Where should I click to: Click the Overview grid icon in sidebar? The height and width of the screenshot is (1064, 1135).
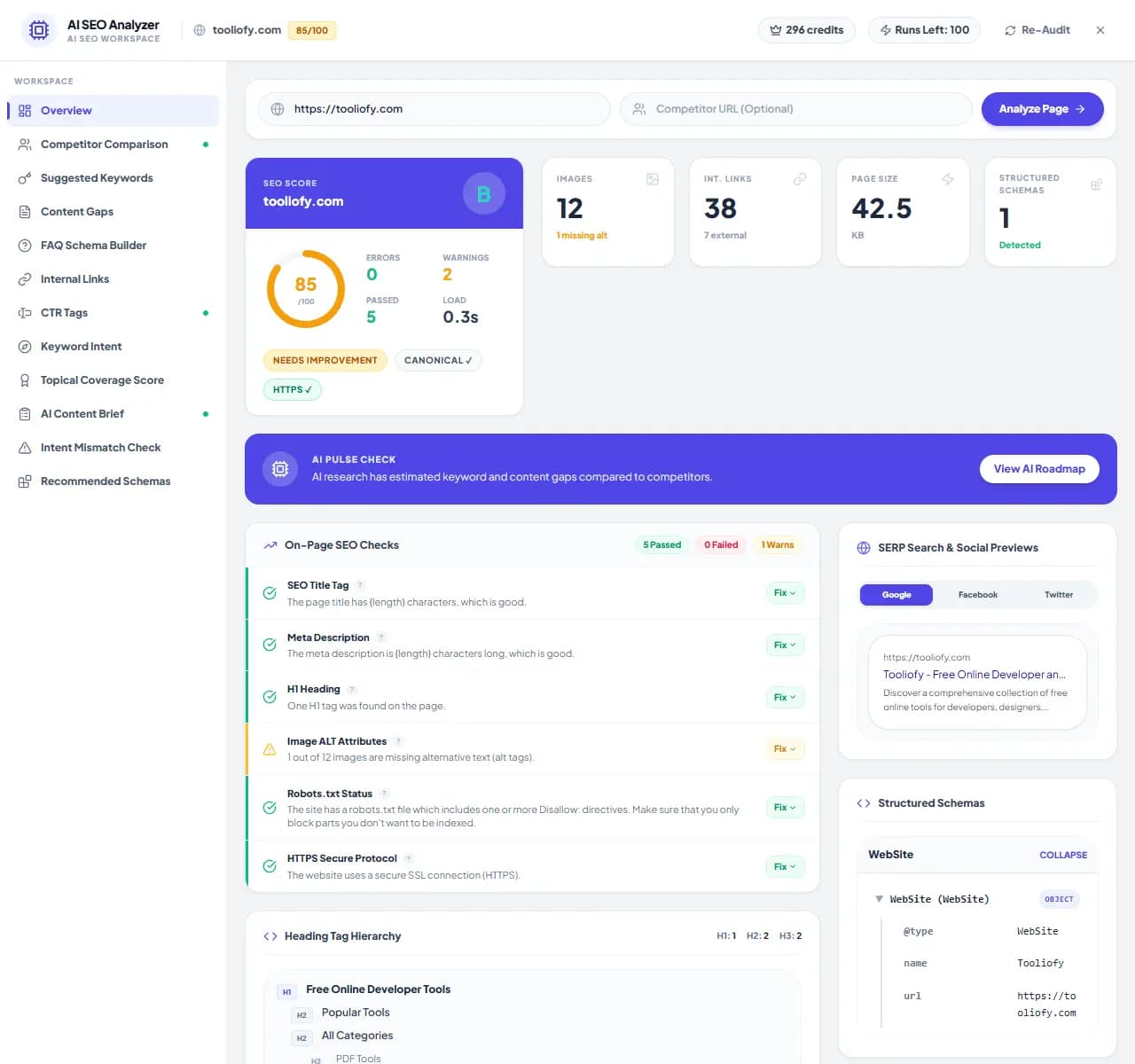coord(25,111)
